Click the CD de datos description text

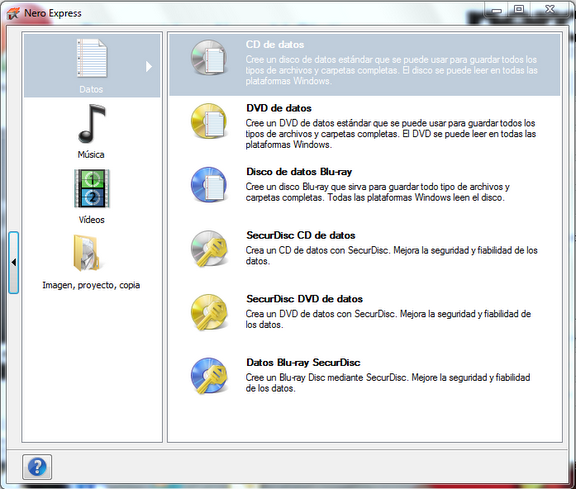(392, 70)
